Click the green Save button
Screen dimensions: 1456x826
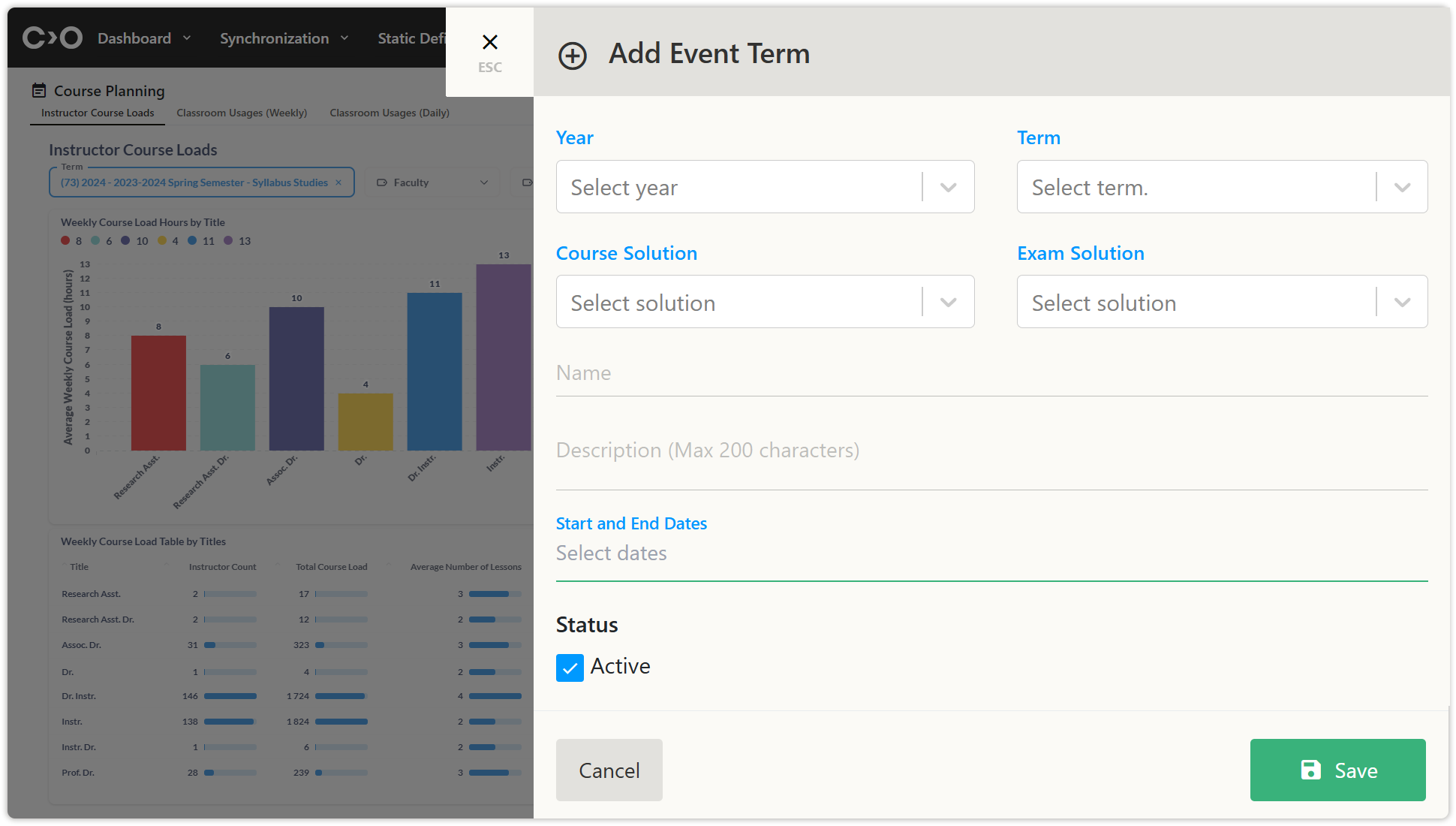click(x=1337, y=770)
